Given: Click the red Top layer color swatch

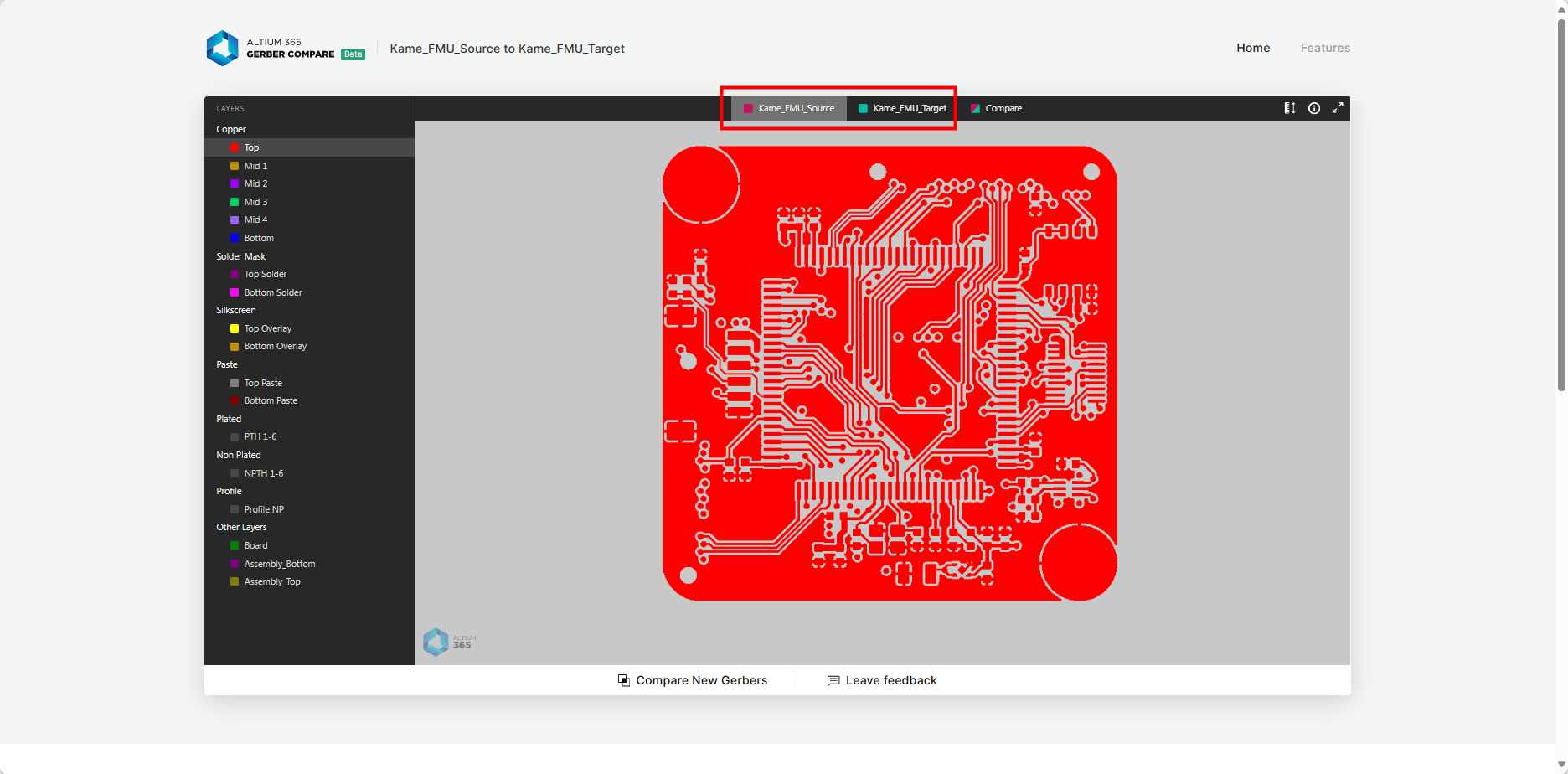Looking at the screenshot, I should tap(235, 147).
